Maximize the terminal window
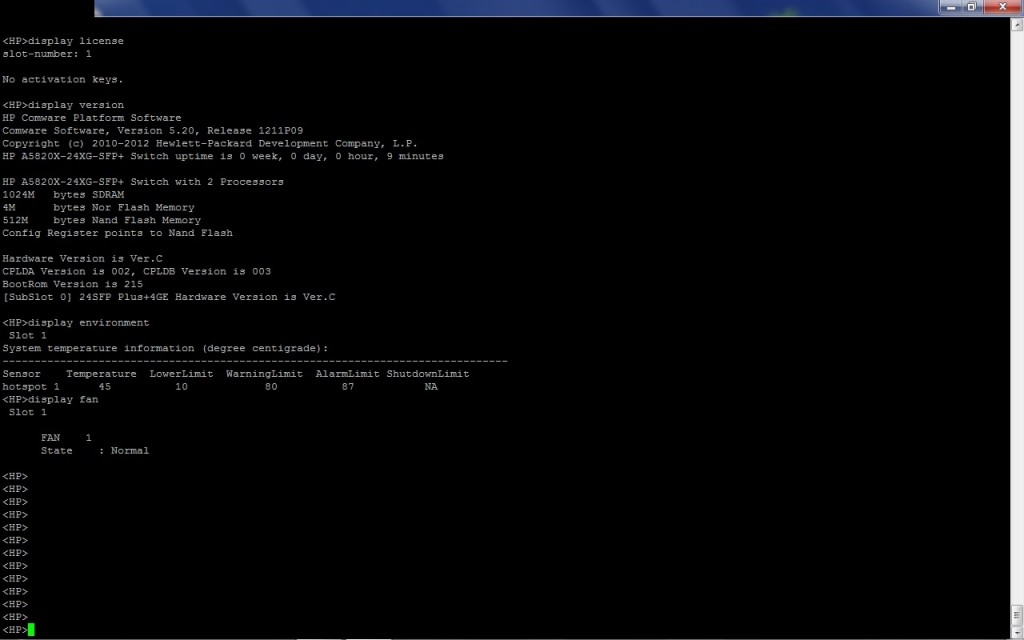 coord(971,7)
